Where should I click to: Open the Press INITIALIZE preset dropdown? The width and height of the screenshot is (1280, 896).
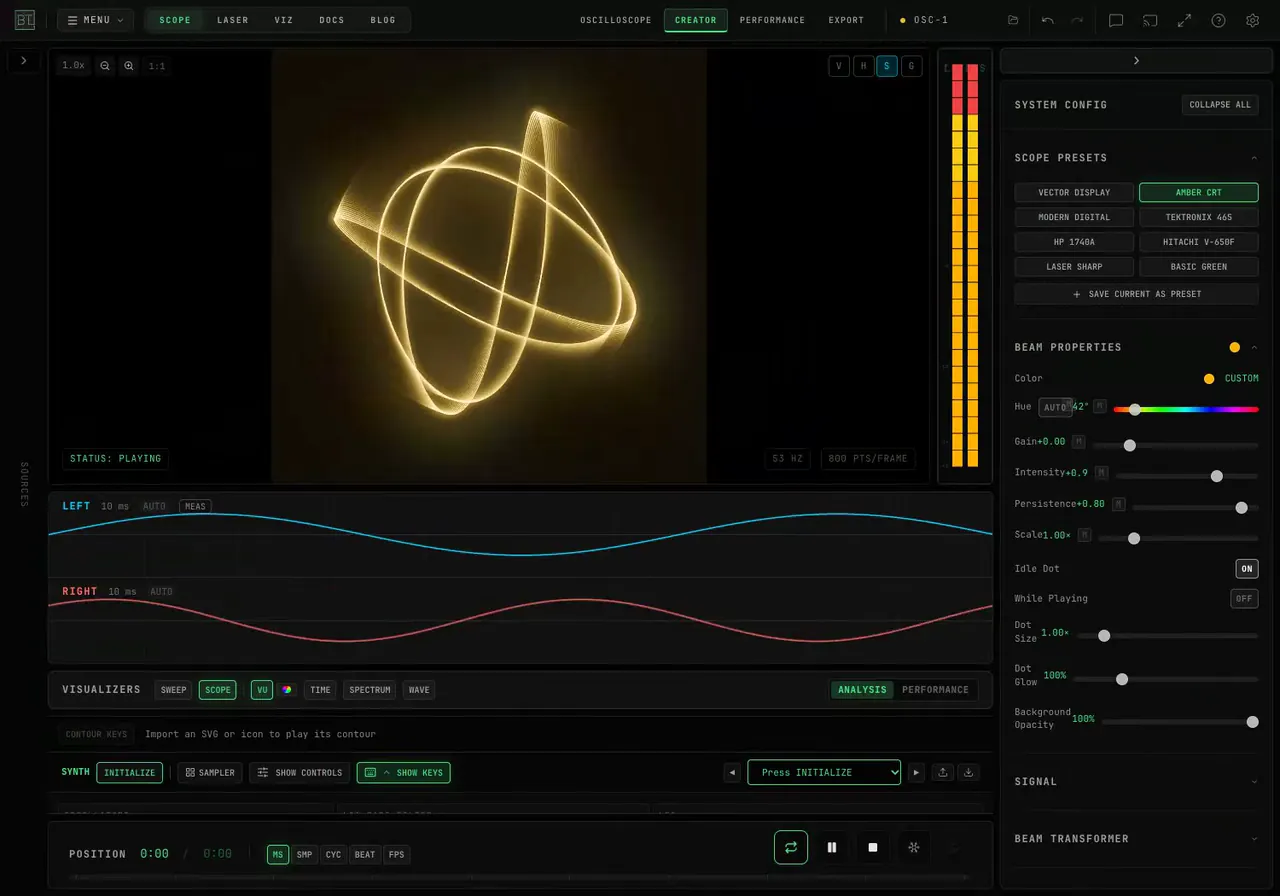pos(824,772)
